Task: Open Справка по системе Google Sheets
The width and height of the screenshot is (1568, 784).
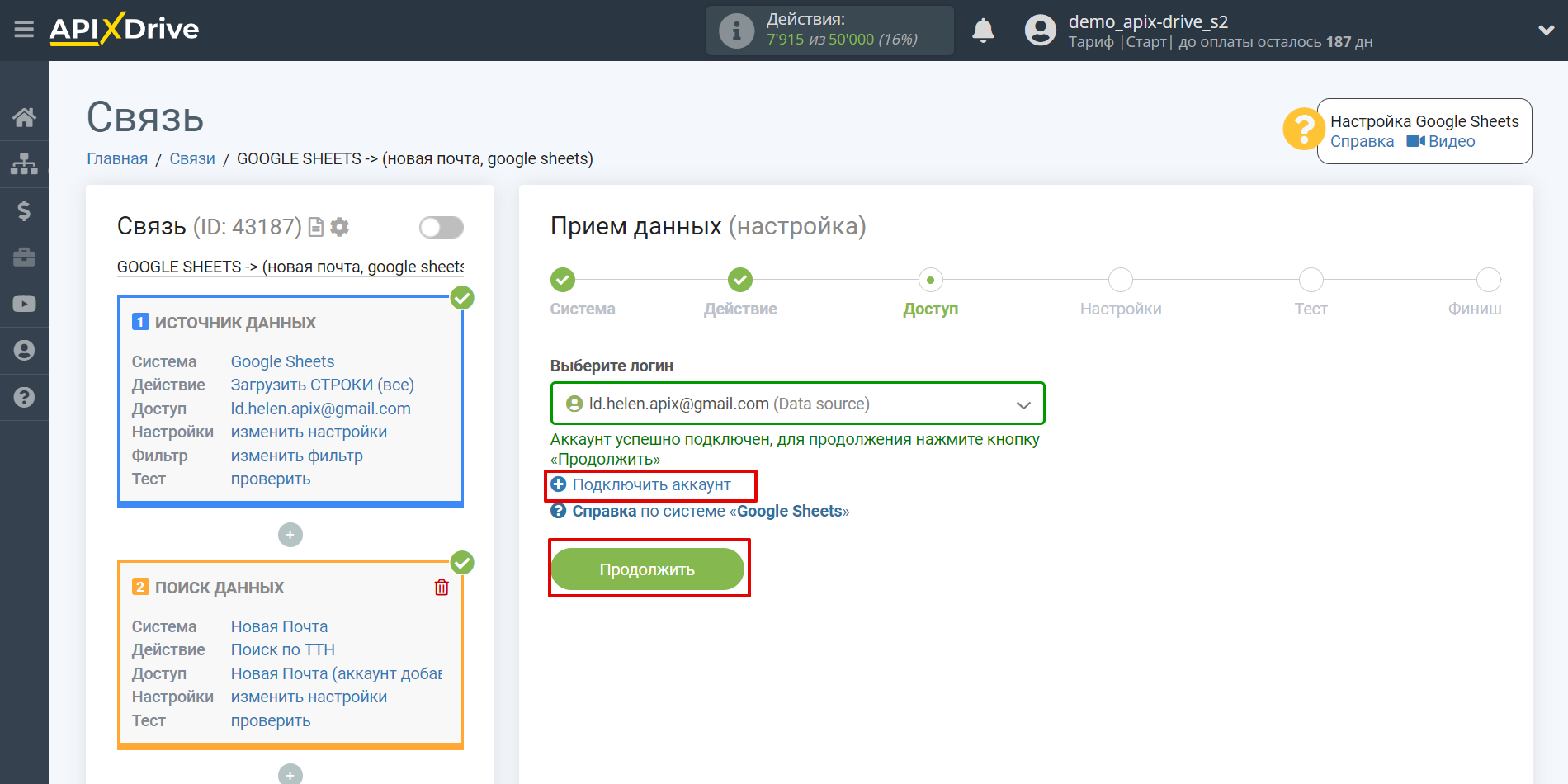Action: (700, 511)
